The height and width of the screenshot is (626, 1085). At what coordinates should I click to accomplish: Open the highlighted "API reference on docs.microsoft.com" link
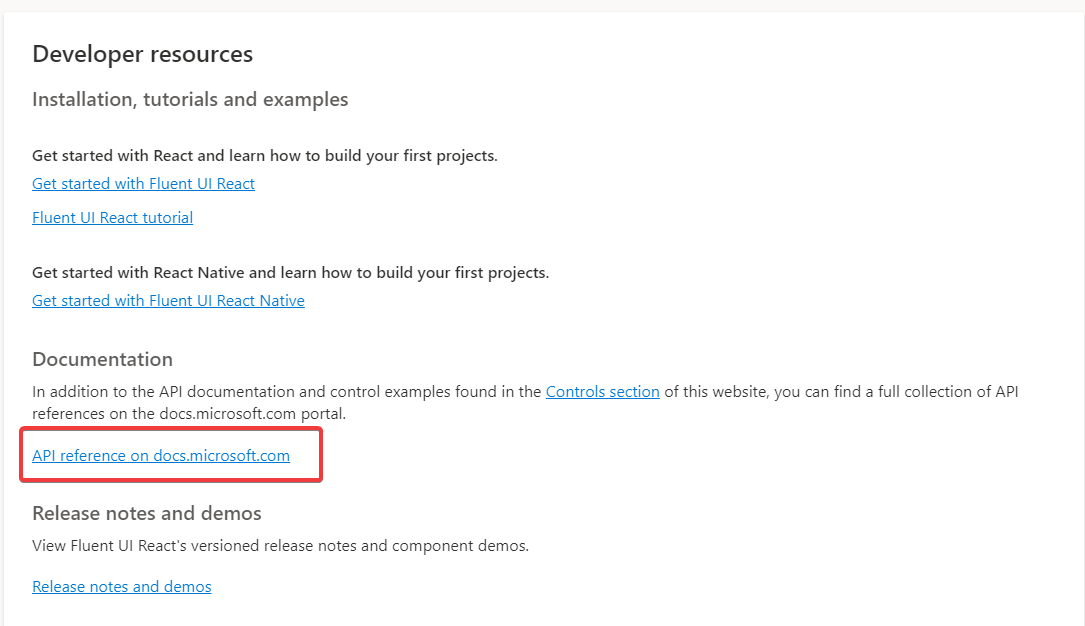pyautogui.click(x=161, y=455)
